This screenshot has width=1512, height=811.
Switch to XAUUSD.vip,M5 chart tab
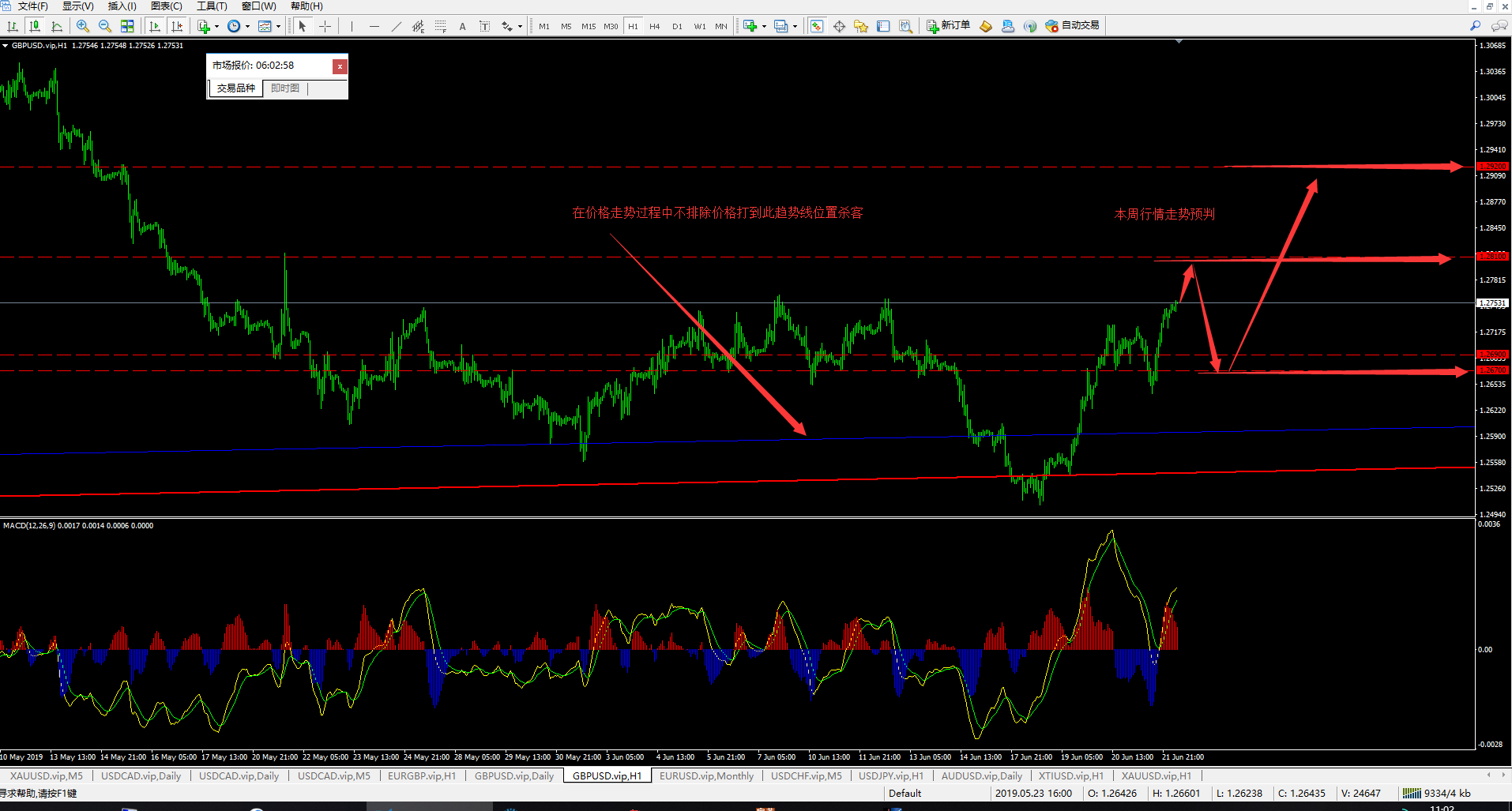coord(46,775)
